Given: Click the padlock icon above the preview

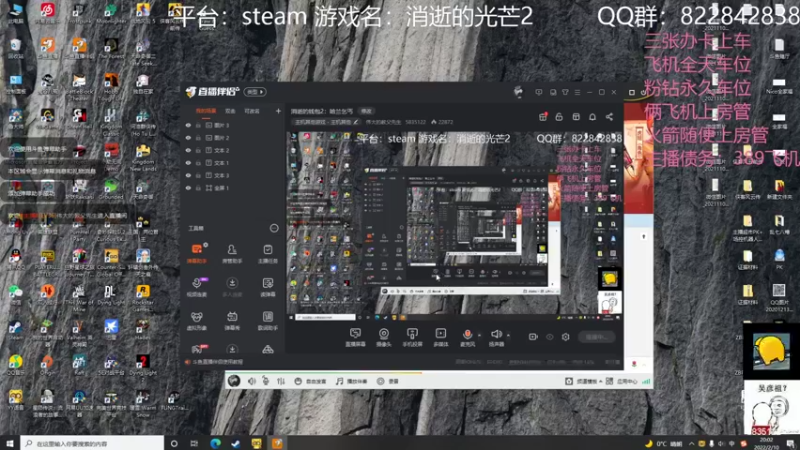Looking at the screenshot, I should click(x=559, y=117).
